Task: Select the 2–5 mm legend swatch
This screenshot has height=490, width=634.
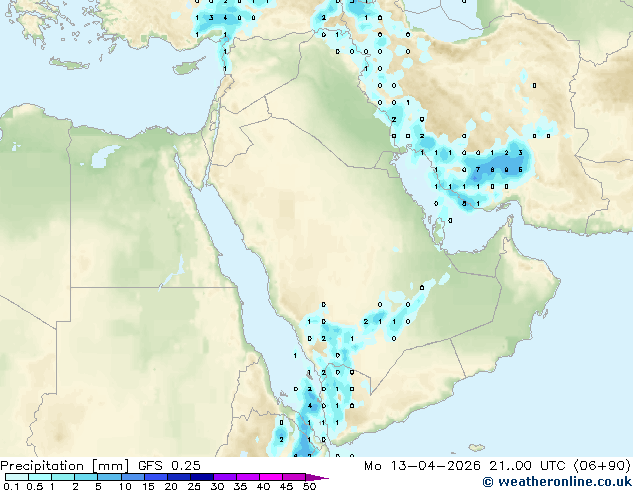Action: point(86,477)
